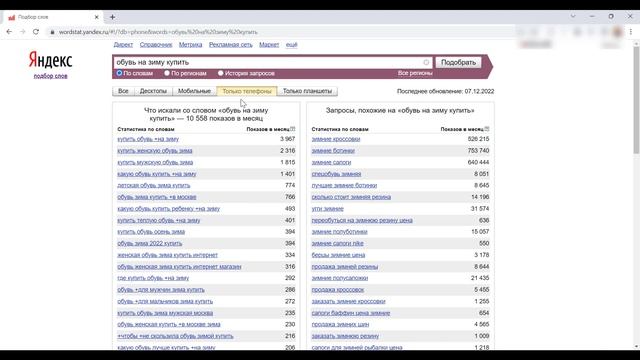Select the По словам radio button
This screenshot has height=360, width=640.
119,73
